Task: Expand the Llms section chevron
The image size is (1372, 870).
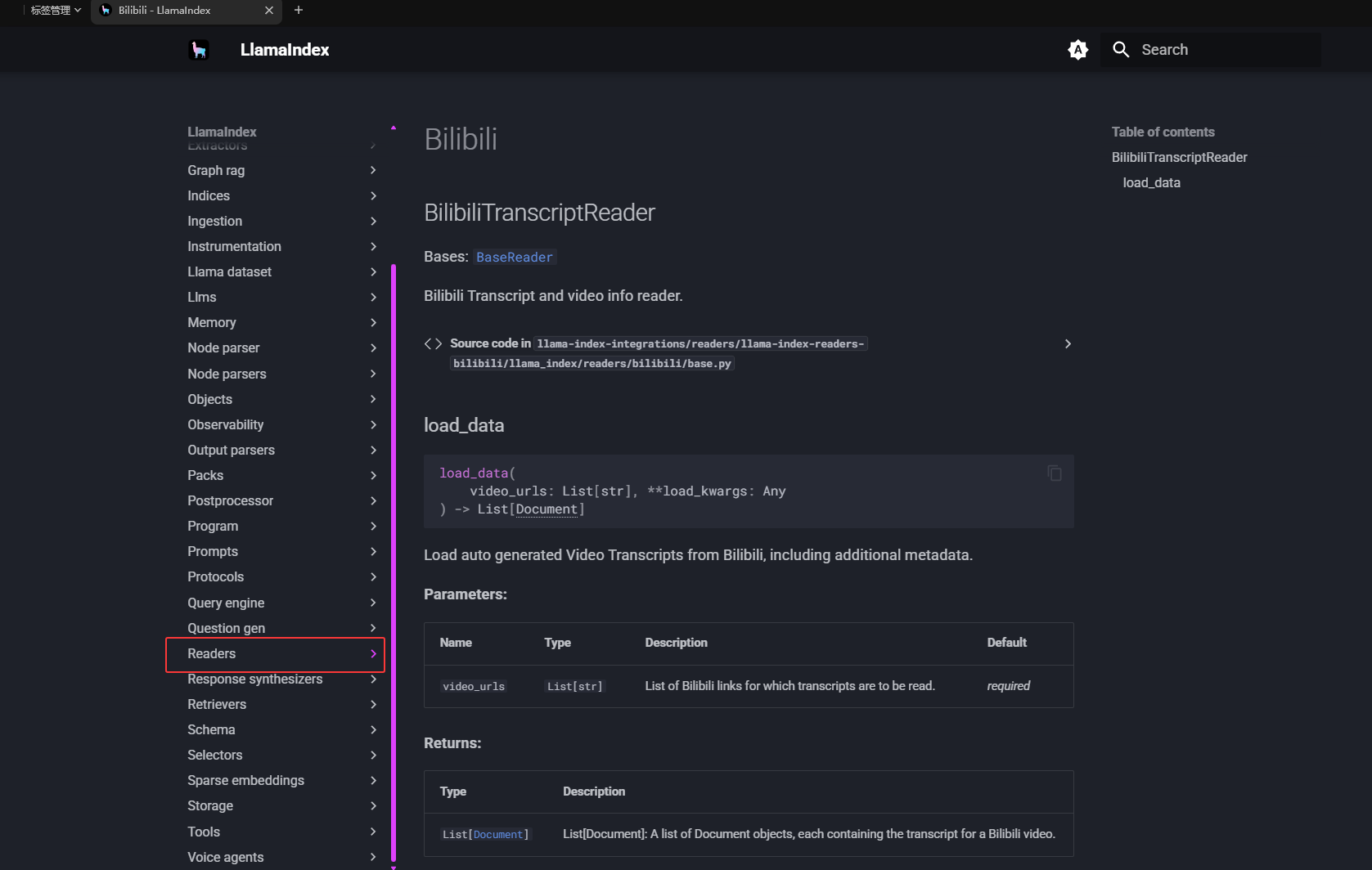Action: tap(373, 297)
